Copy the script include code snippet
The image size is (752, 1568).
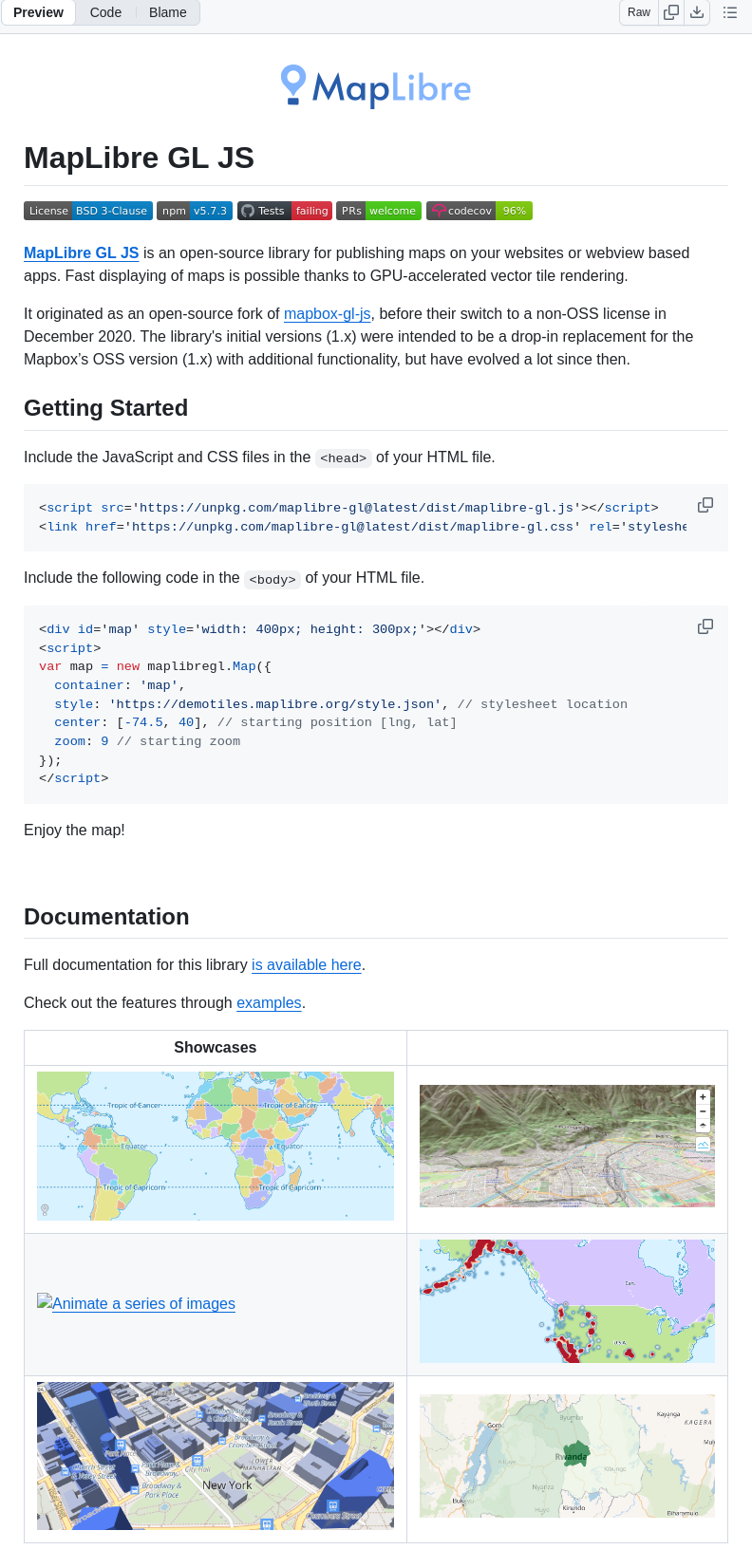[x=705, y=505]
